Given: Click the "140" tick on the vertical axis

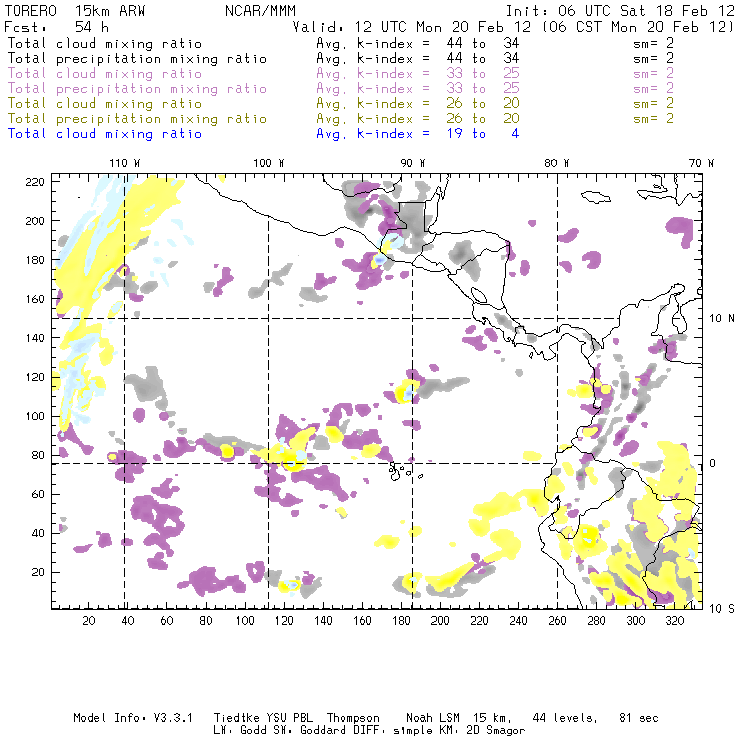Looking at the screenshot, I should pos(35,338).
